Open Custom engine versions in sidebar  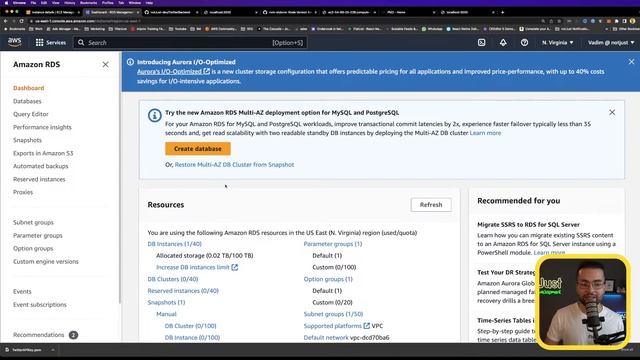tap(46, 261)
